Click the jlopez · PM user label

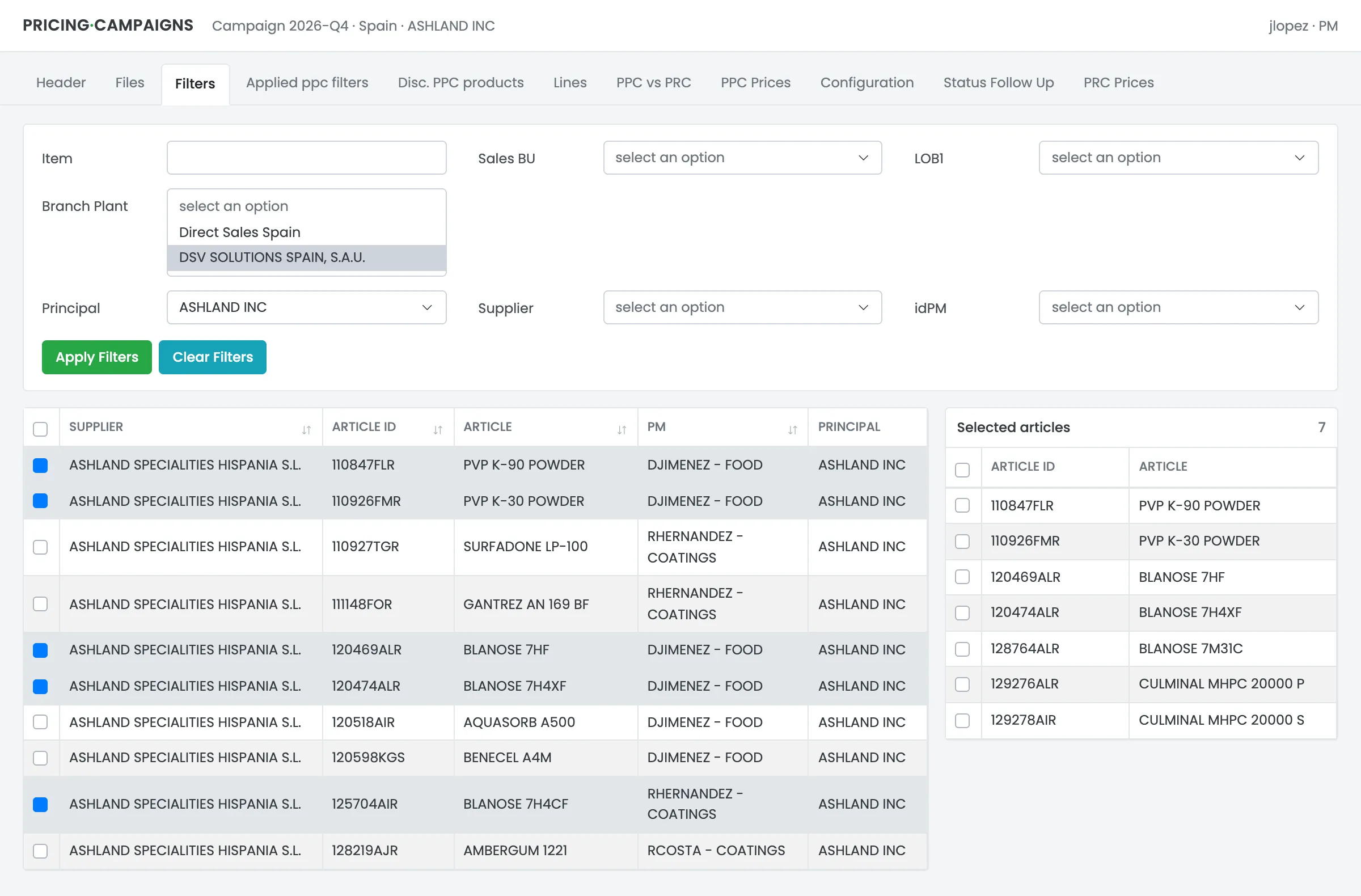point(1303,26)
